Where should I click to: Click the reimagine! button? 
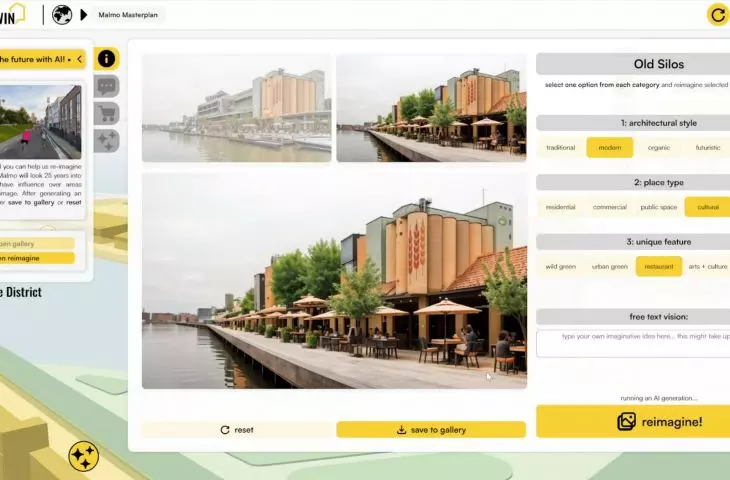click(x=633, y=422)
